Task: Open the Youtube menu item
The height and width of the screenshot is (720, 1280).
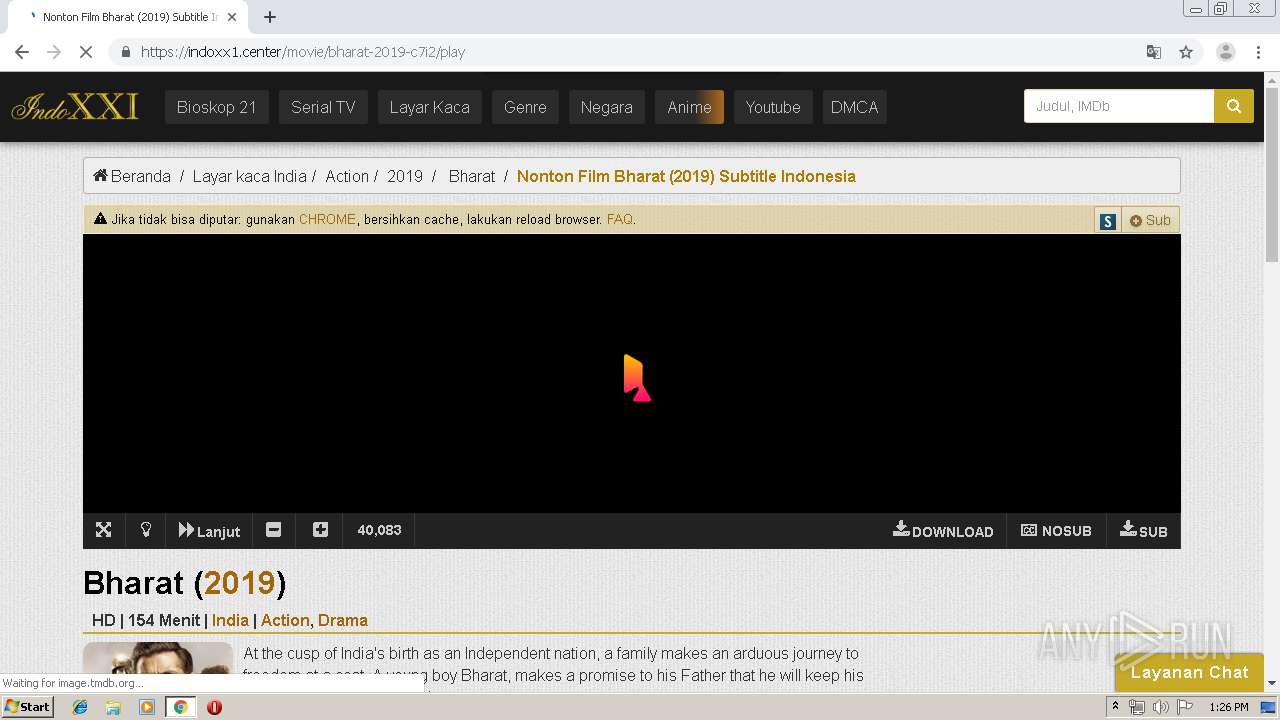Action: (773, 107)
